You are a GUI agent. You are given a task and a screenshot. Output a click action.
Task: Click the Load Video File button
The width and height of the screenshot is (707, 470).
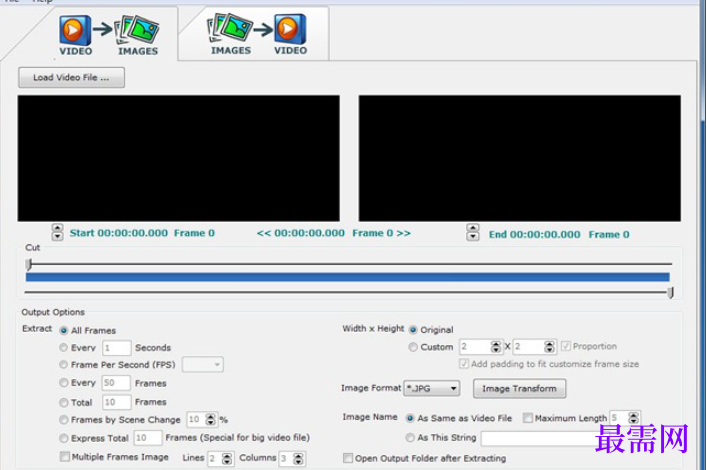[x=71, y=78]
